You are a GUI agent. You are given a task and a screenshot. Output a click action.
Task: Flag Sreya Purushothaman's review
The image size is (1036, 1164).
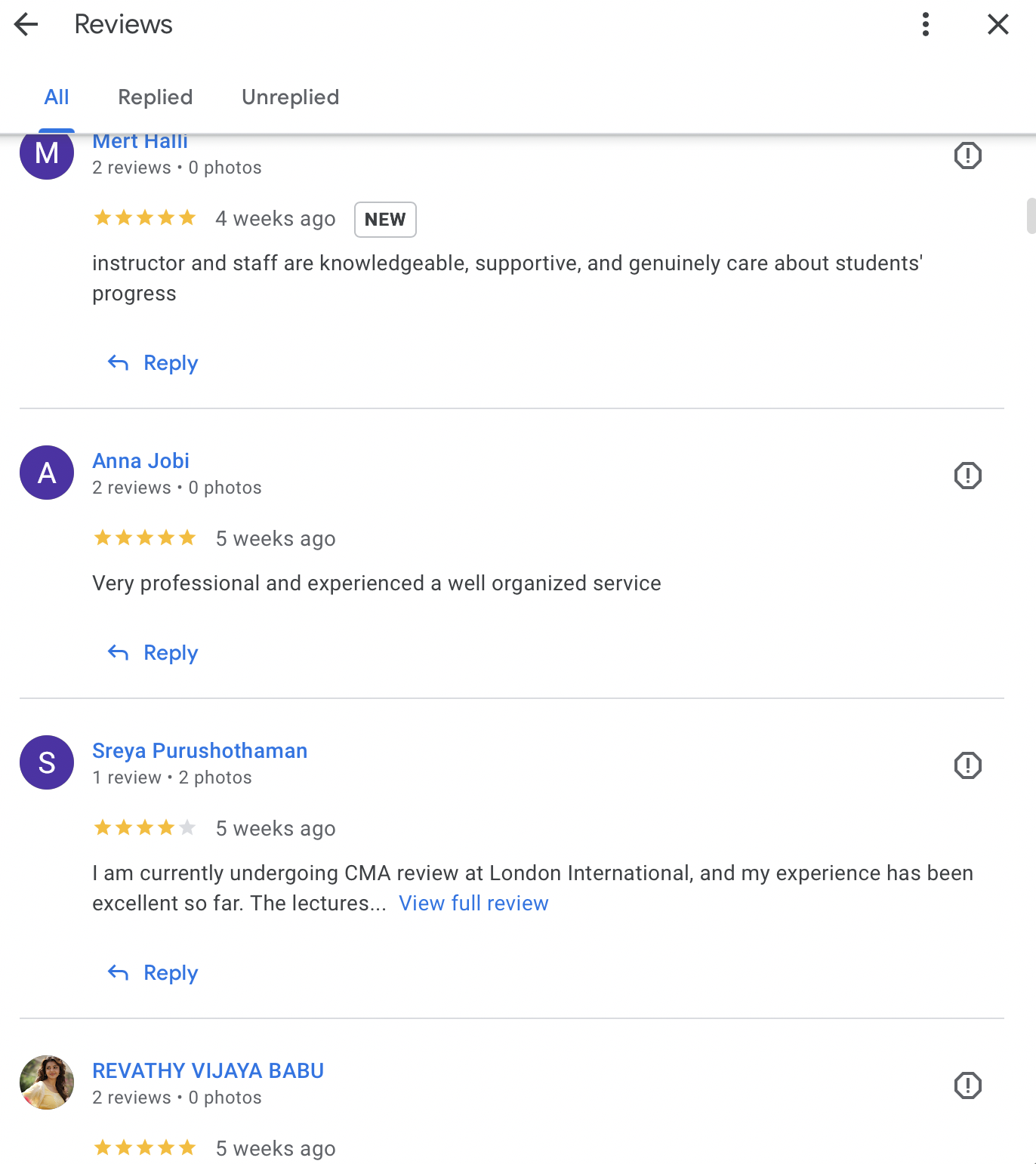(x=967, y=765)
